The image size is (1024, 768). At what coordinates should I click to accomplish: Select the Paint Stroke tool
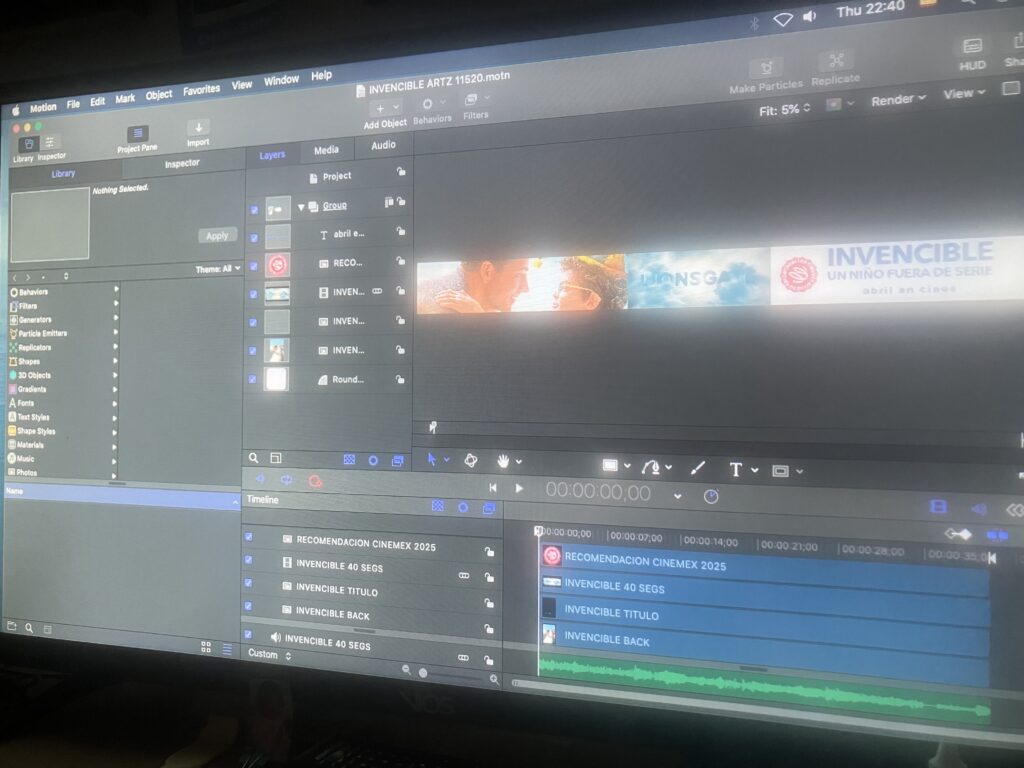point(697,468)
